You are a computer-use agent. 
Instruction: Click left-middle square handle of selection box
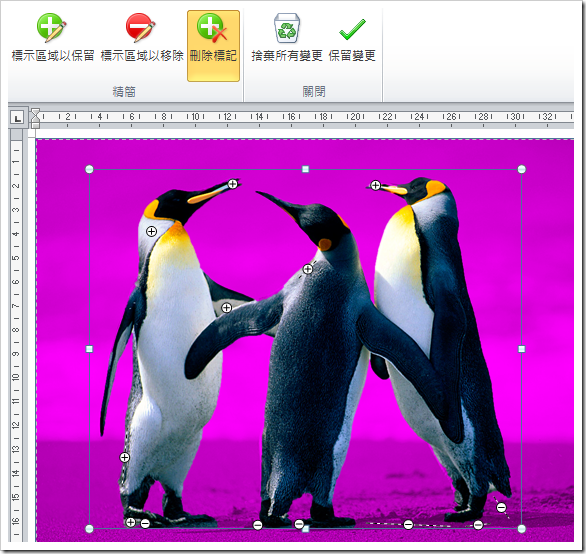pos(89,349)
